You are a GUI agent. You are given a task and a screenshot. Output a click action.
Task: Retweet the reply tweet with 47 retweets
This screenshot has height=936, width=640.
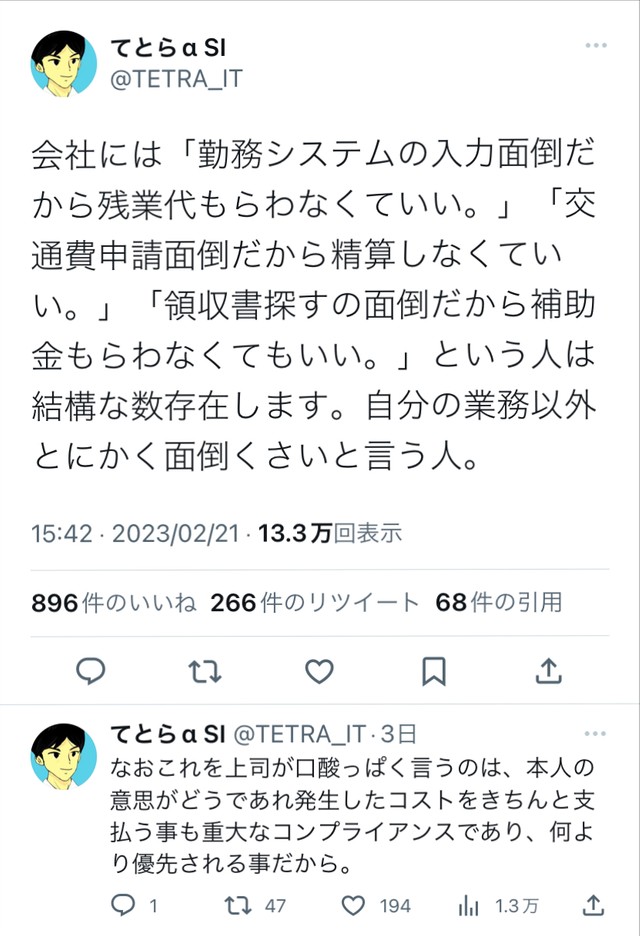[x=238, y=905]
